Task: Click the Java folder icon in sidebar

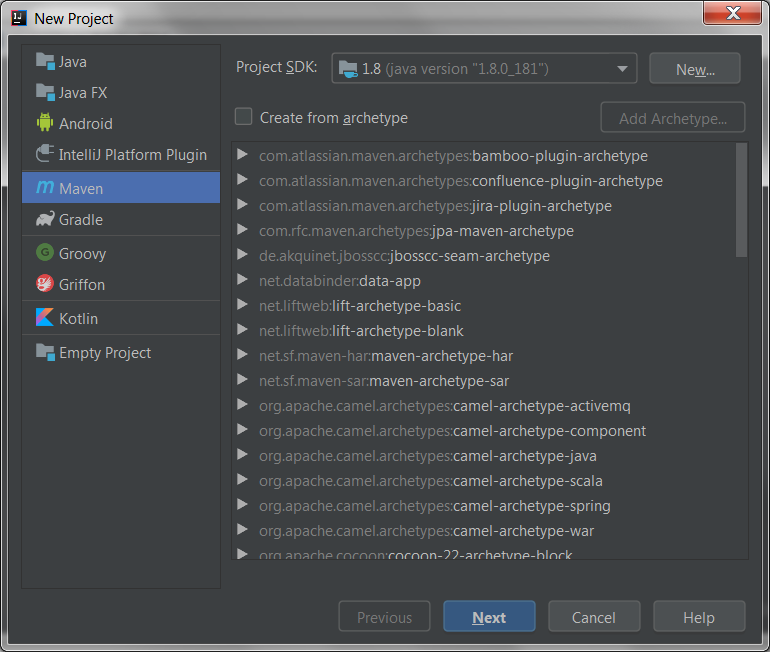Action: tap(45, 61)
